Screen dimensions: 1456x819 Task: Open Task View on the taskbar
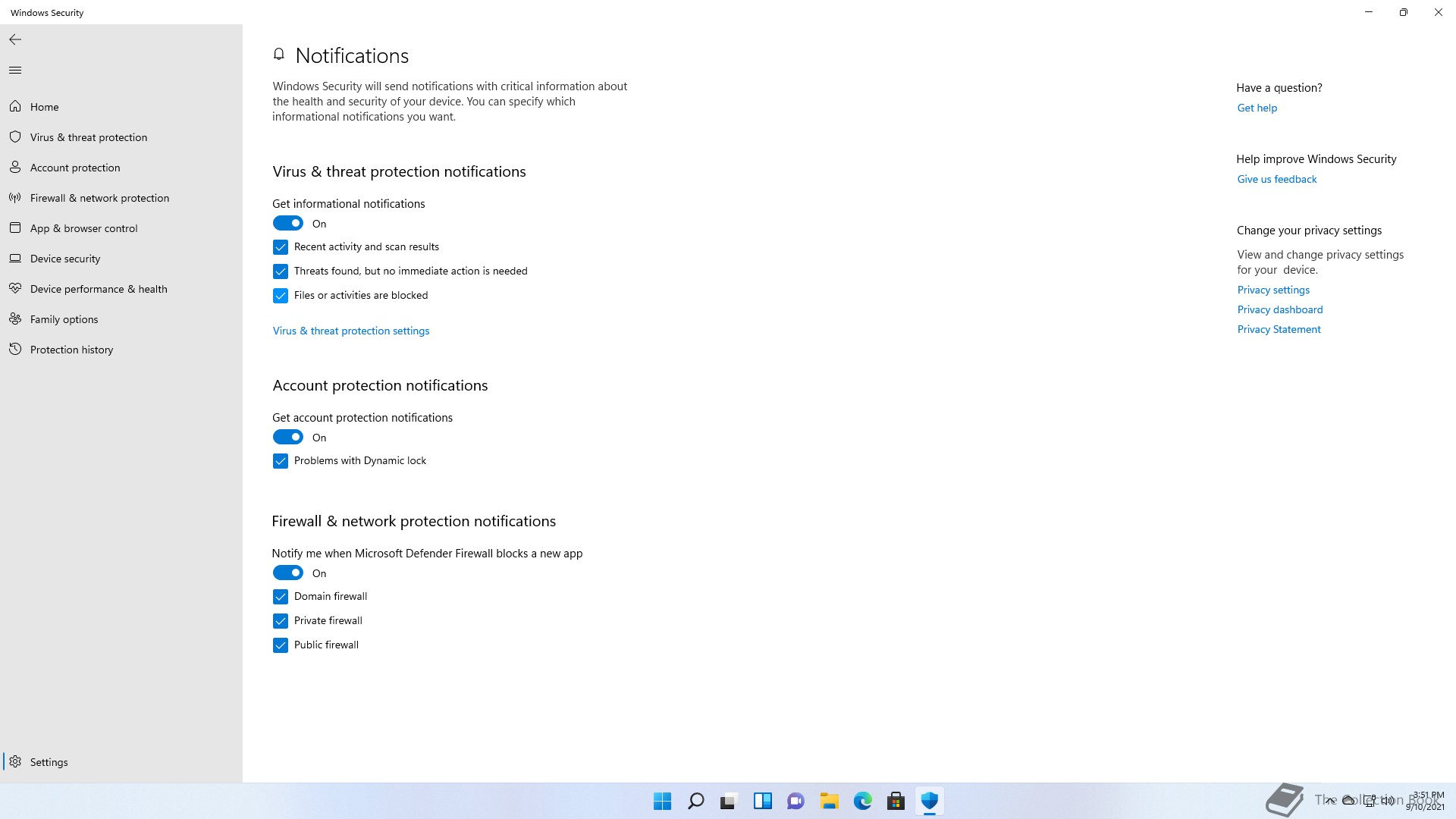pos(729,801)
